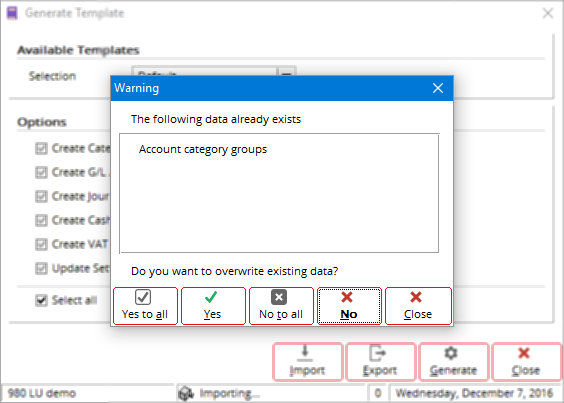Click the Export arrow icon

pyautogui.click(x=377, y=353)
